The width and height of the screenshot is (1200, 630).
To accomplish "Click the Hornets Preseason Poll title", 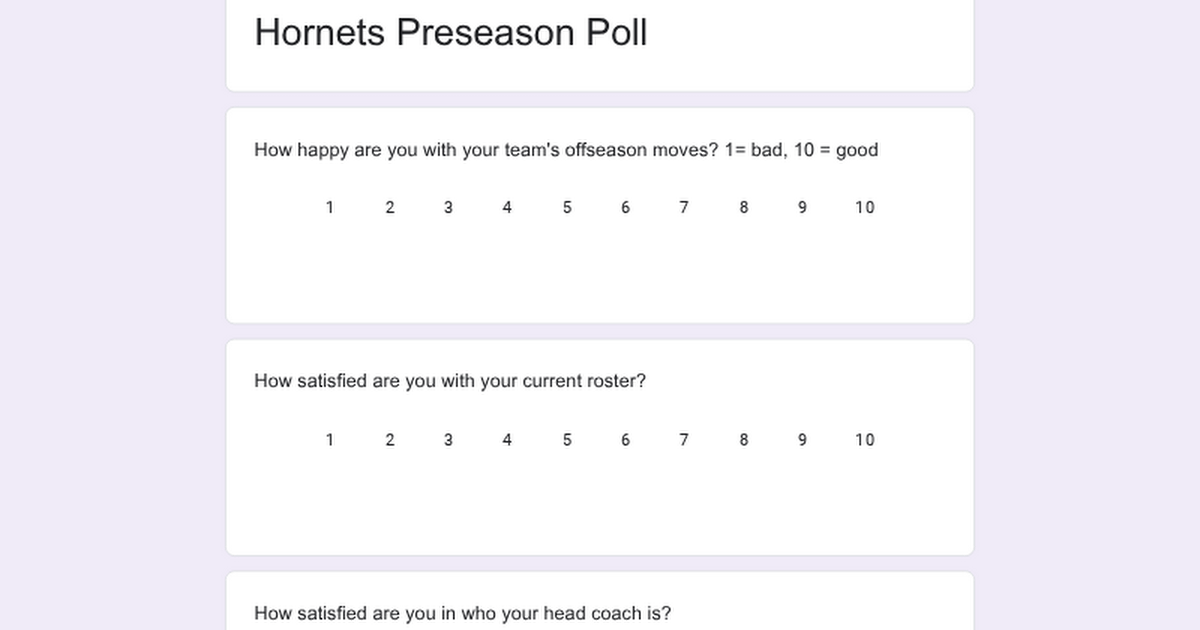I will point(451,32).
